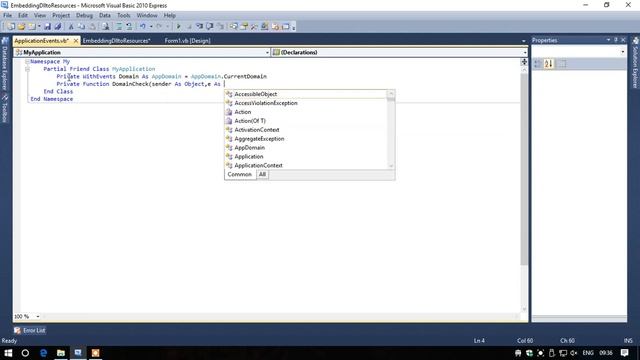Screen dimensions: 640x360
Task: Switch to the EmbeddingDlltoResources tab
Action: point(117,41)
